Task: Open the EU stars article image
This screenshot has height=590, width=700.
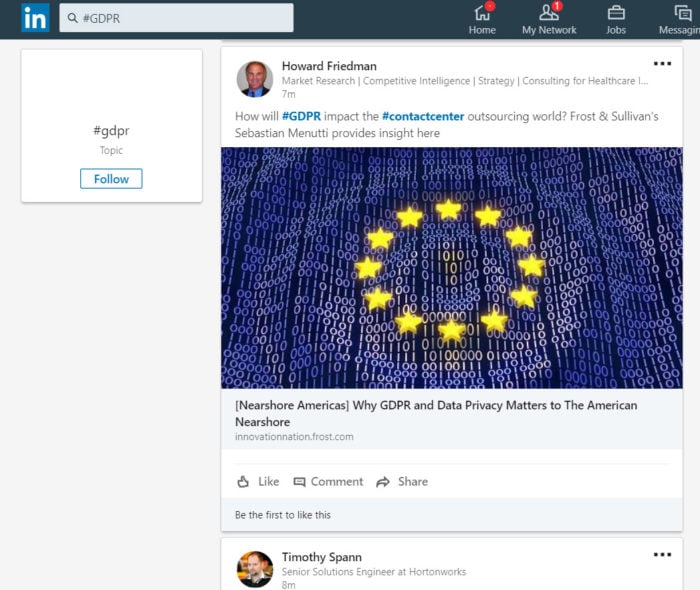Action: [451, 268]
